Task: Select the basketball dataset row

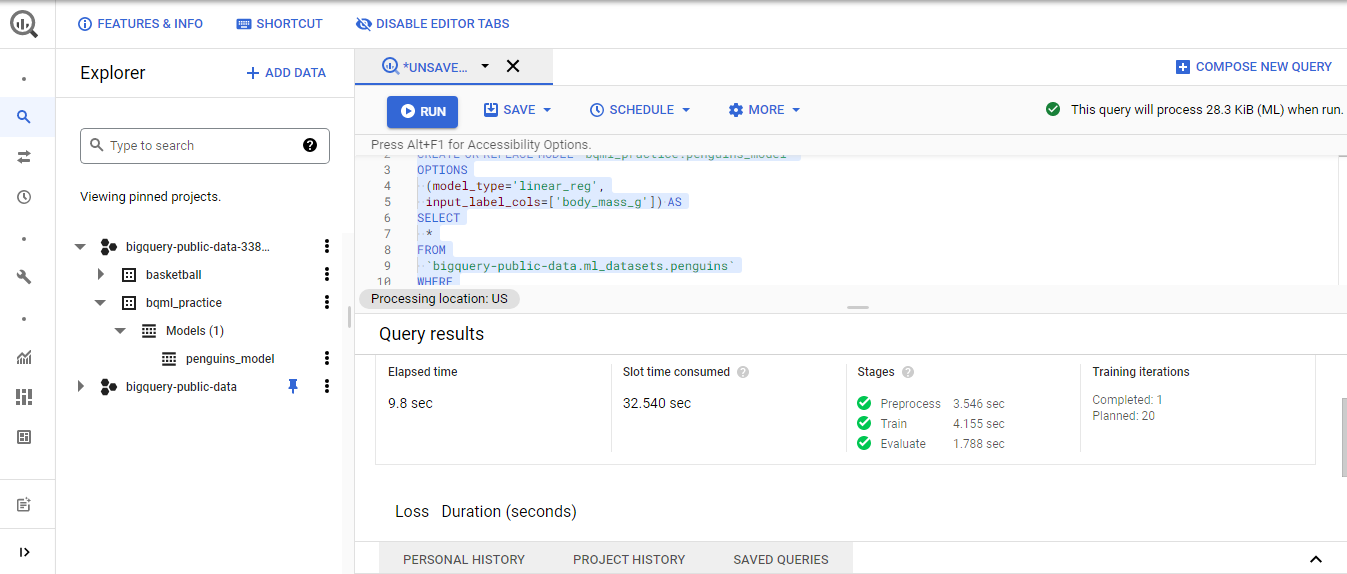Action: (x=173, y=274)
